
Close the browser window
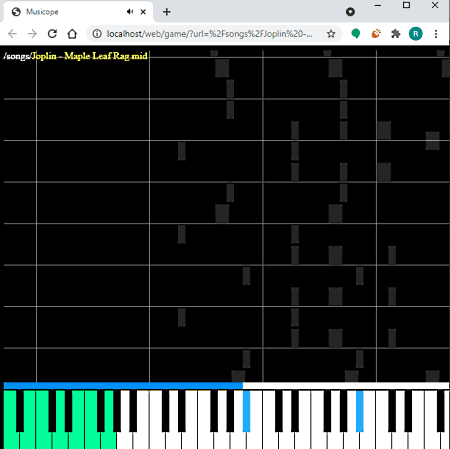click(x=435, y=5)
